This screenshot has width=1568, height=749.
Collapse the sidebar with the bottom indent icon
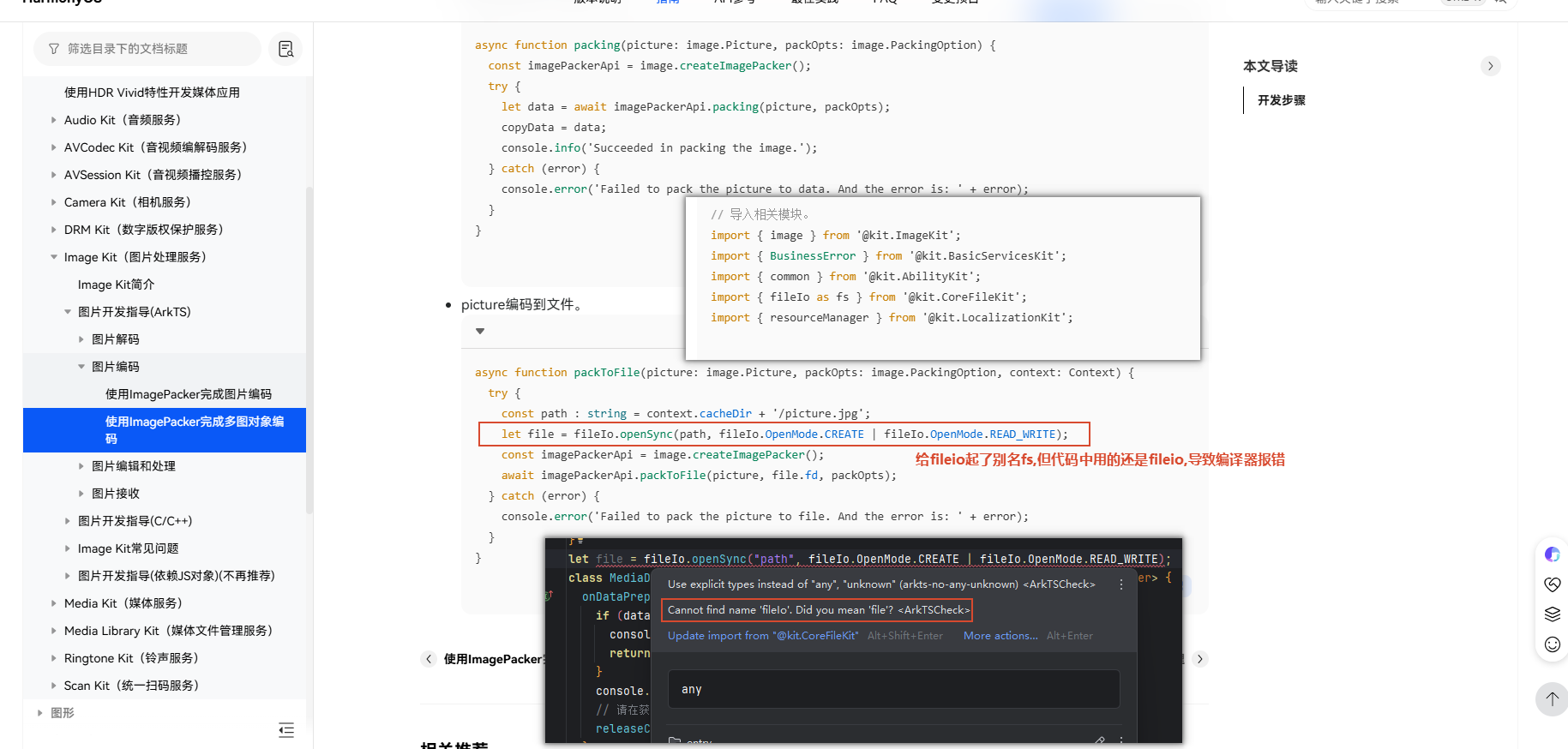click(286, 730)
